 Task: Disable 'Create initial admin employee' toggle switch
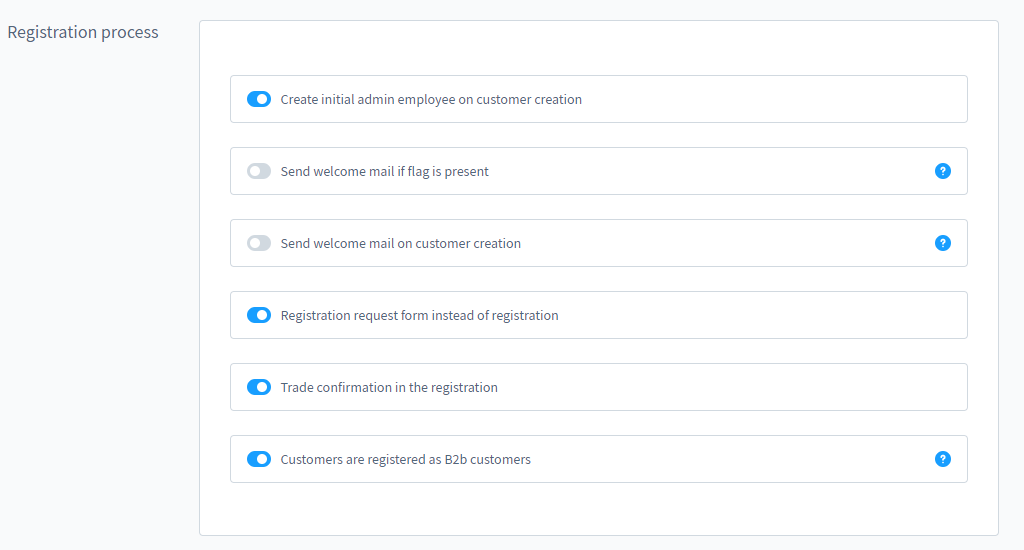pyautogui.click(x=259, y=99)
